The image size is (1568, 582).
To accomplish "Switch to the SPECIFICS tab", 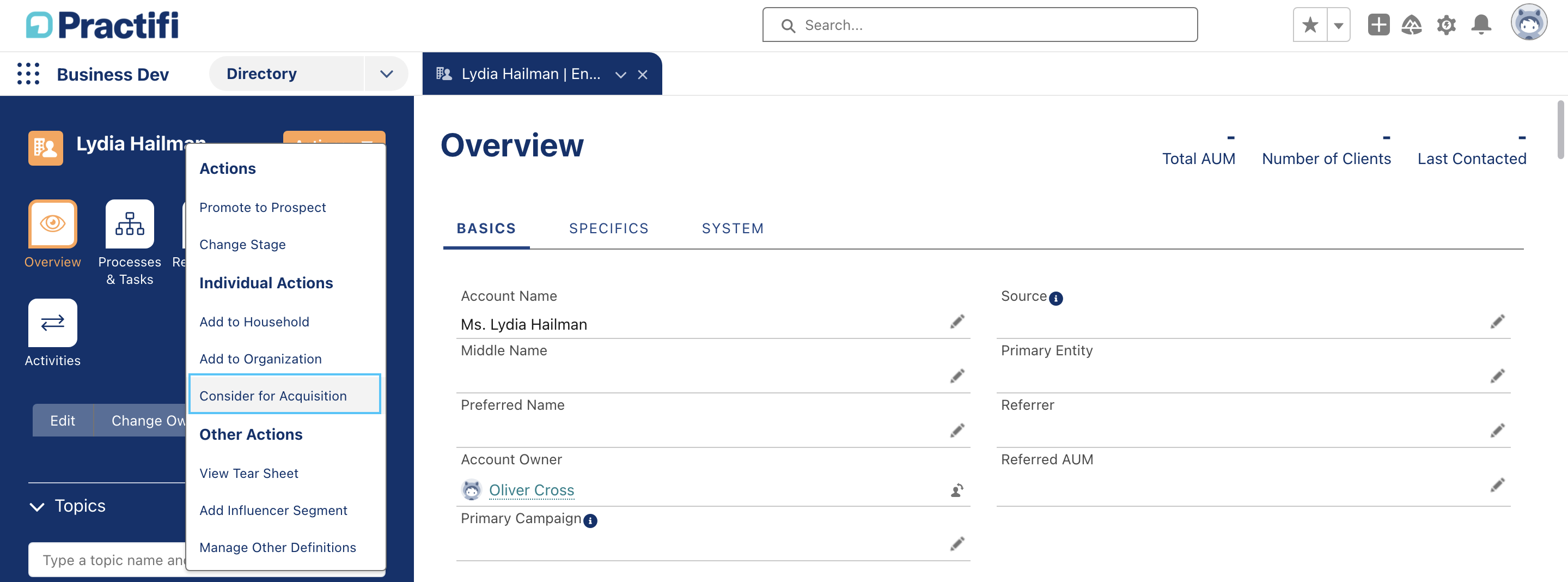I will [609, 228].
